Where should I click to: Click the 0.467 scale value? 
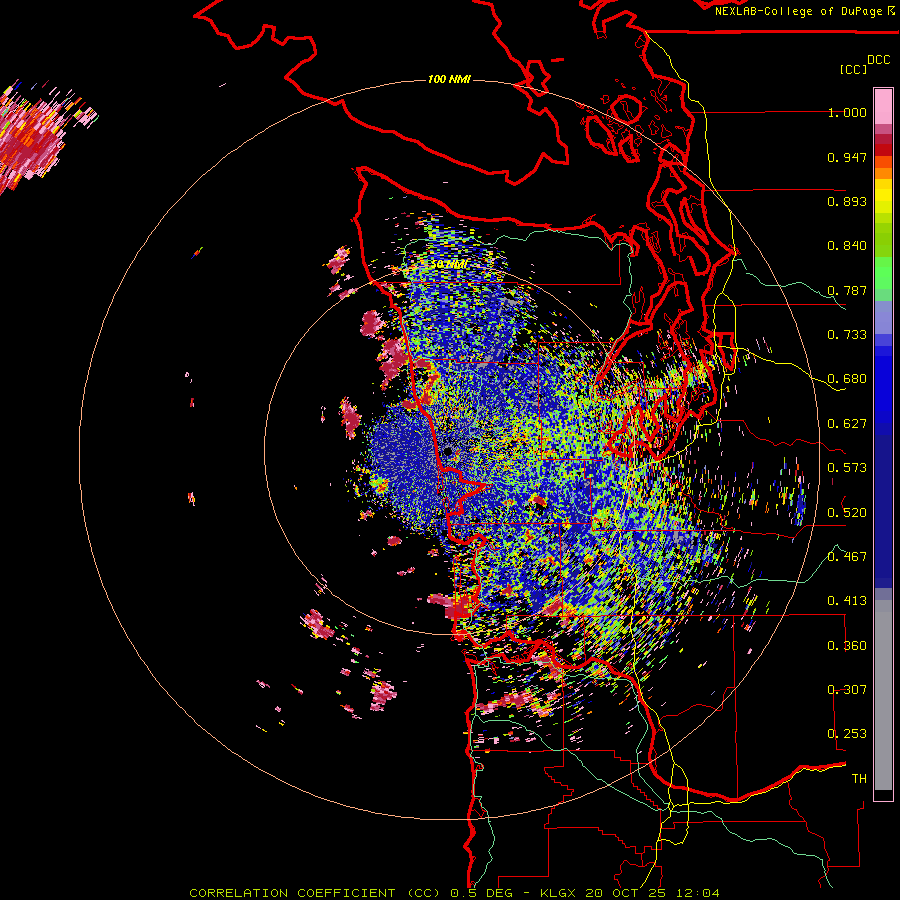pyautogui.click(x=847, y=556)
